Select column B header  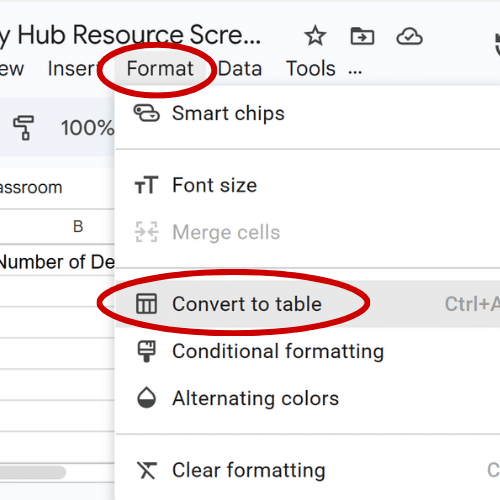tap(78, 227)
